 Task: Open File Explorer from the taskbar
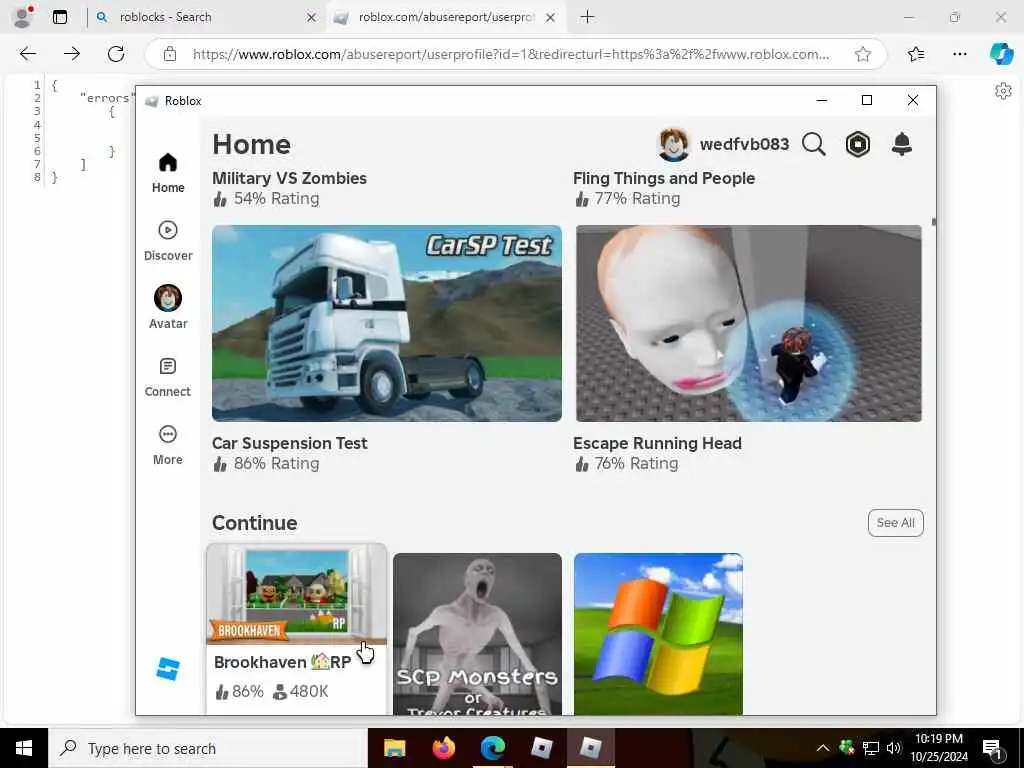point(394,748)
